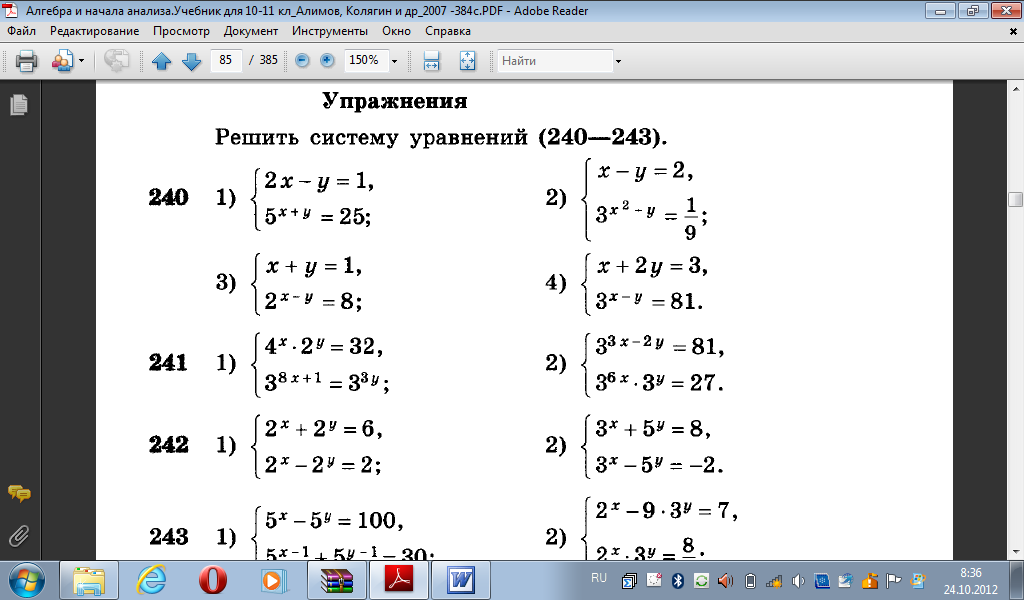The height and width of the screenshot is (600, 1024).
Task: Close the document with the menu-bar X
Action: click(x=1014, y=31)
